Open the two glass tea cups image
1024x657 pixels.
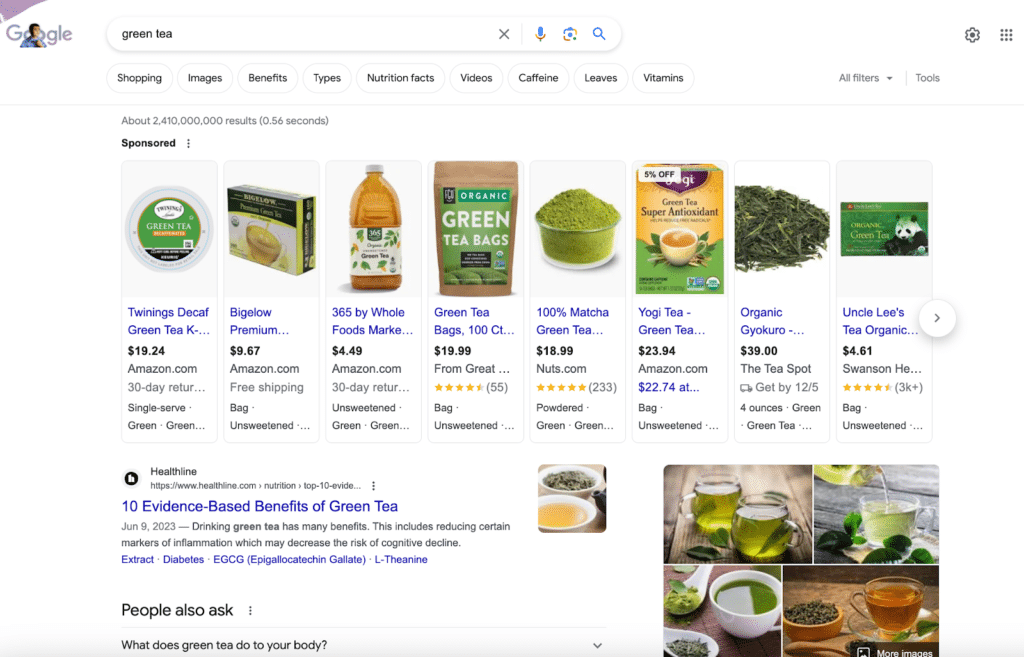(737, 514)
